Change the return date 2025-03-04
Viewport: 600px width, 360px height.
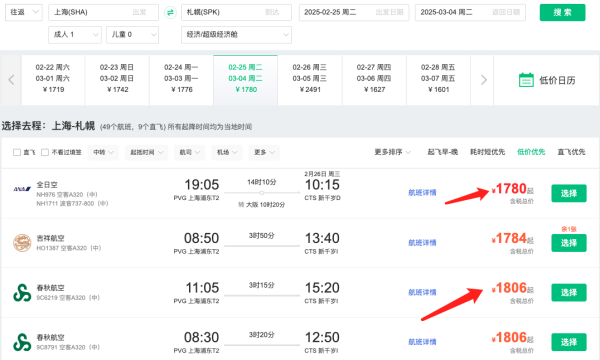[470, 12]
